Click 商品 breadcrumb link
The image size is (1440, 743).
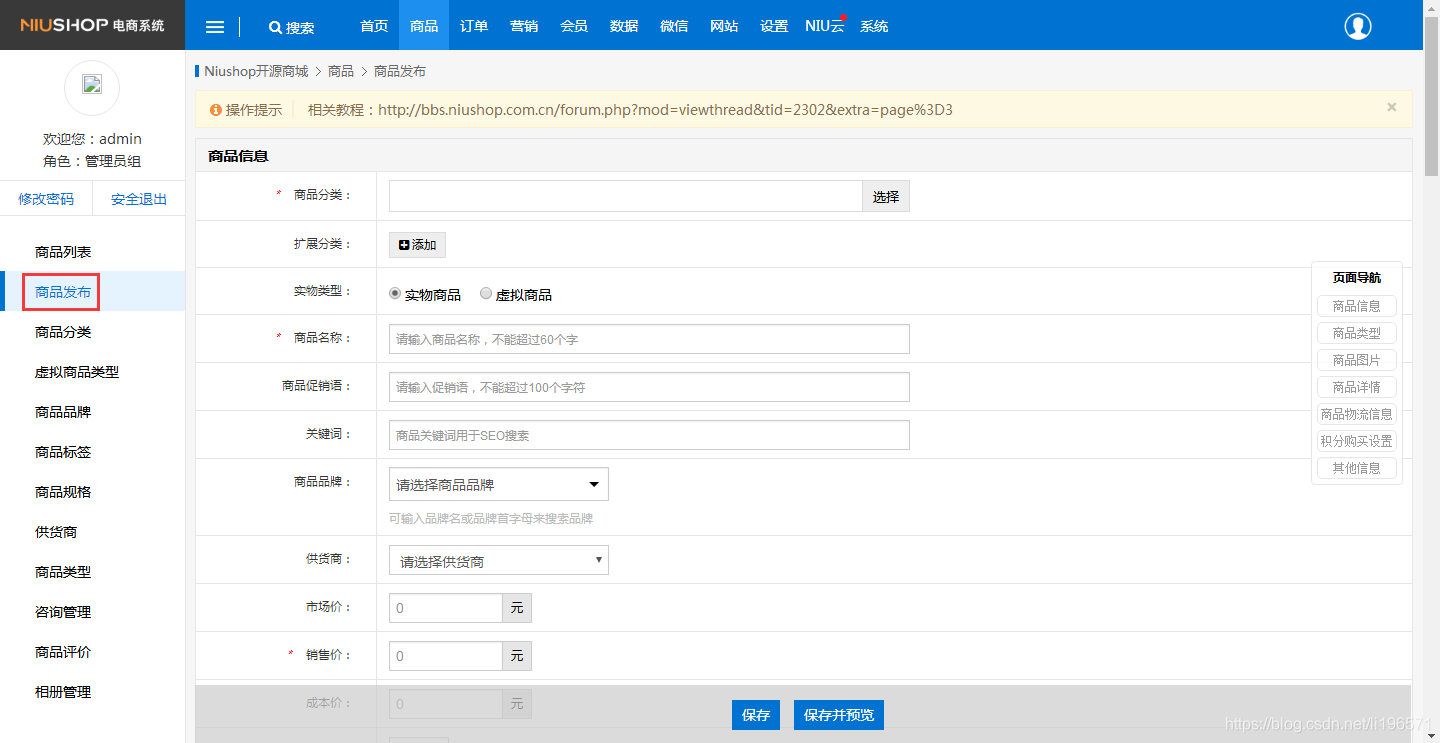click(x=341, y=71)
